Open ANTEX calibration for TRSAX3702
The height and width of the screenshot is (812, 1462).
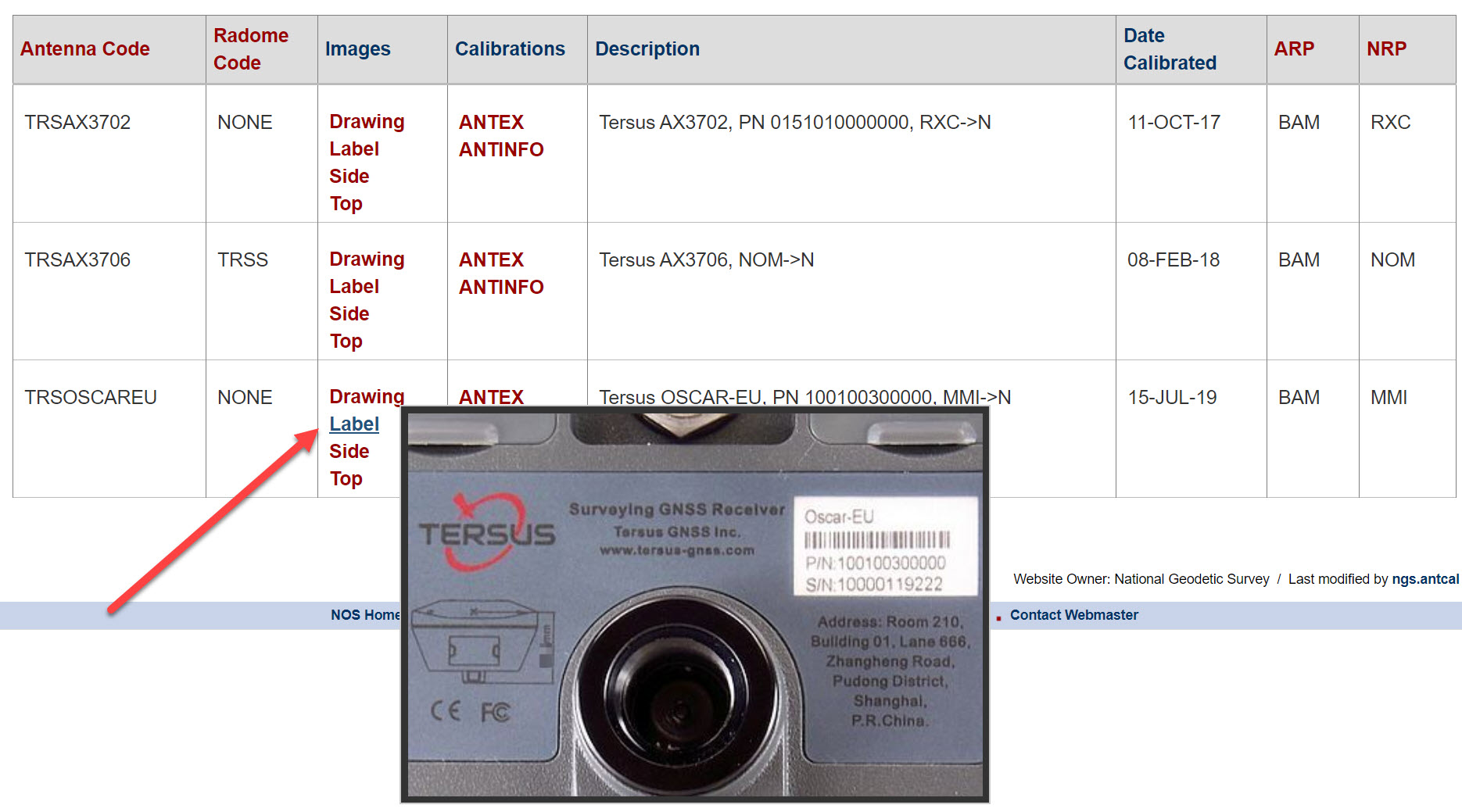490,123
